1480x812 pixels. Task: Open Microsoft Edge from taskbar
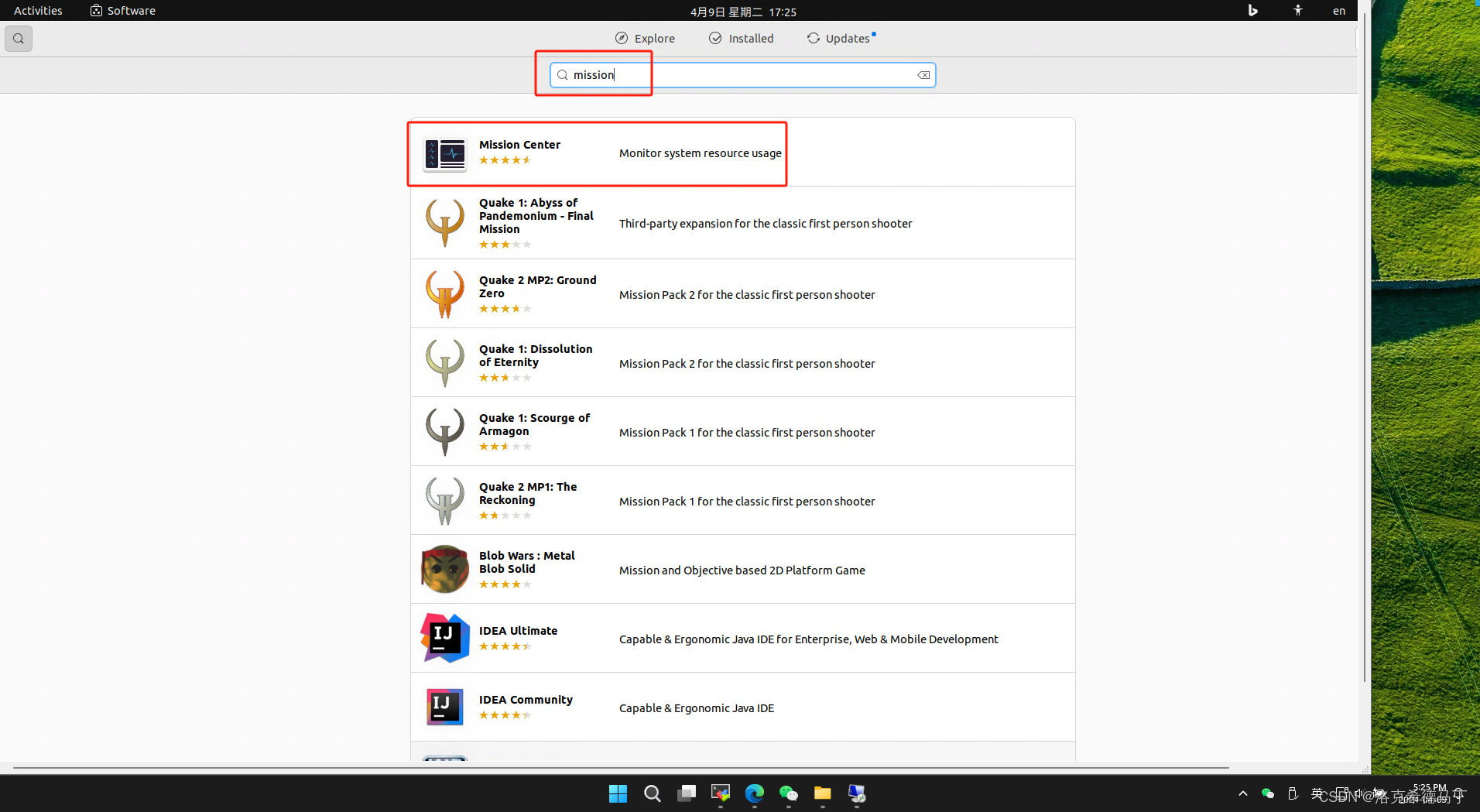point(754,793)
